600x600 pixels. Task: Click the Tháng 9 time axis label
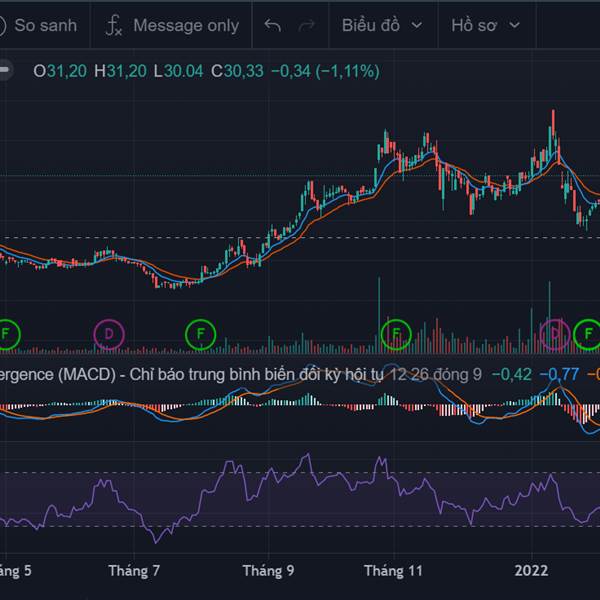tap(268, 571)
